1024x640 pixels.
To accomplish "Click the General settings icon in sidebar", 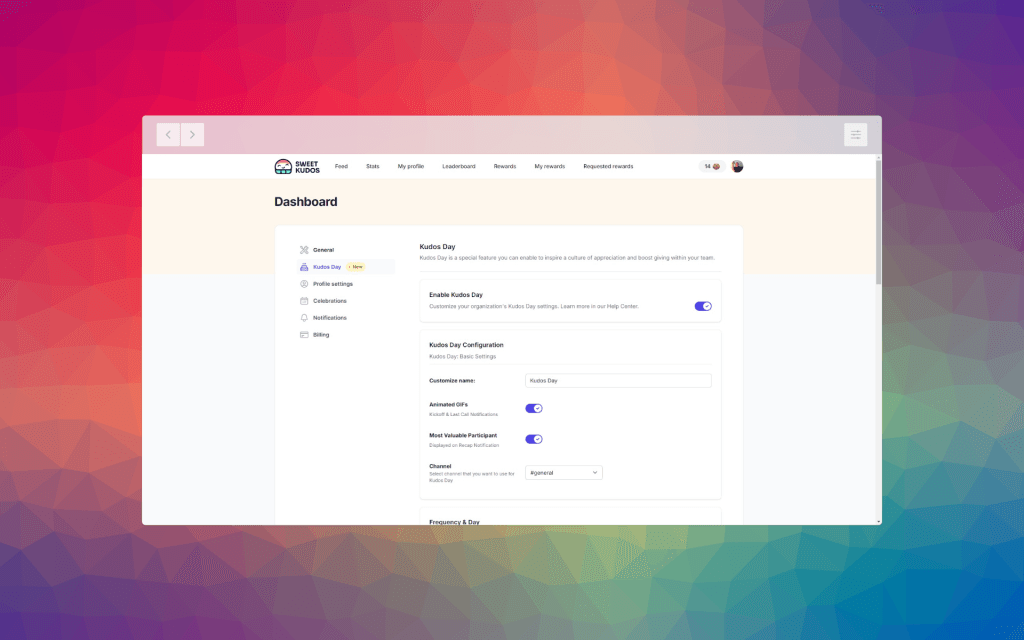I will (304, 250).
